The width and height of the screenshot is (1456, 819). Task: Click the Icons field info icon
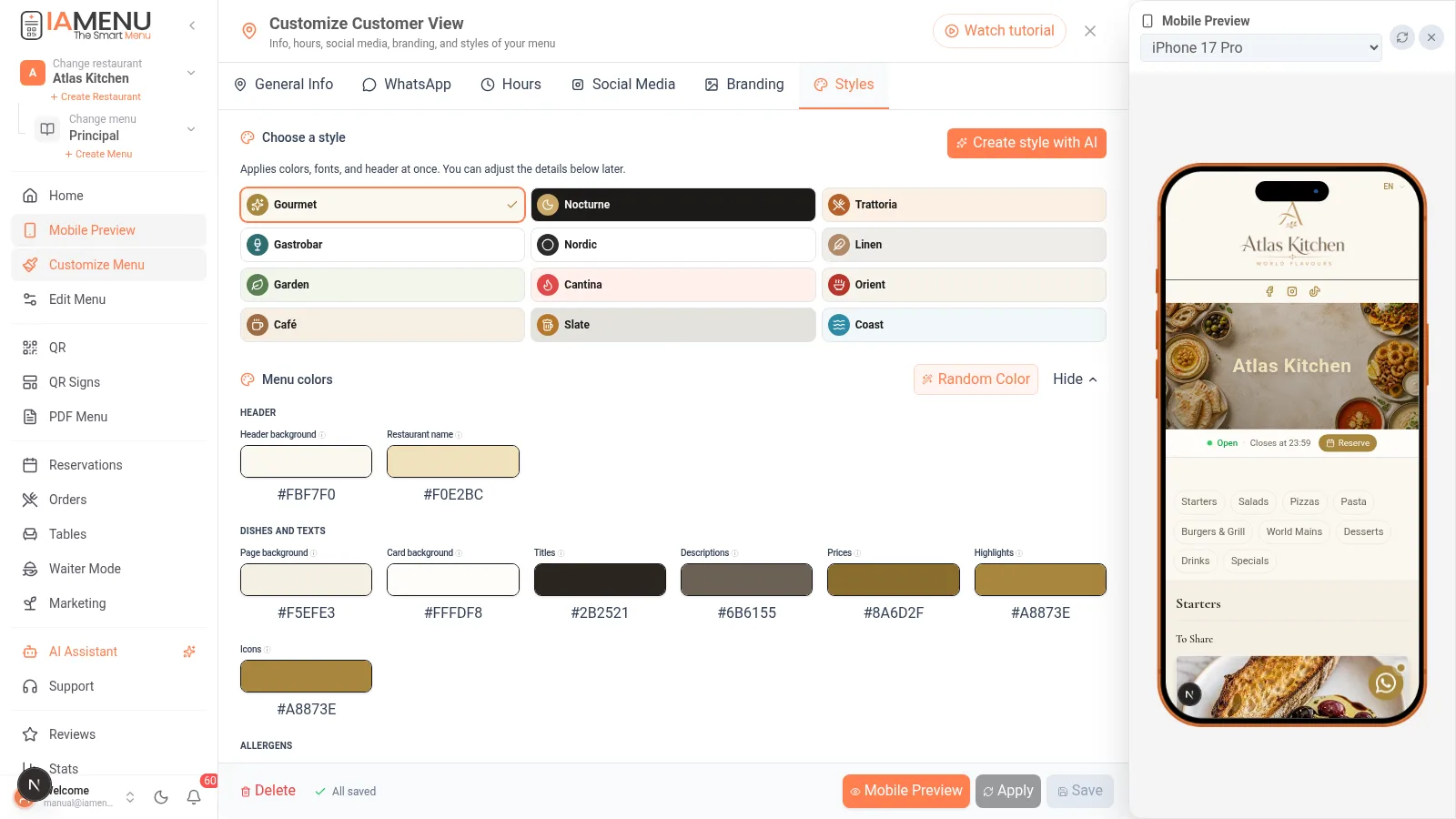(x=267, y=650)
